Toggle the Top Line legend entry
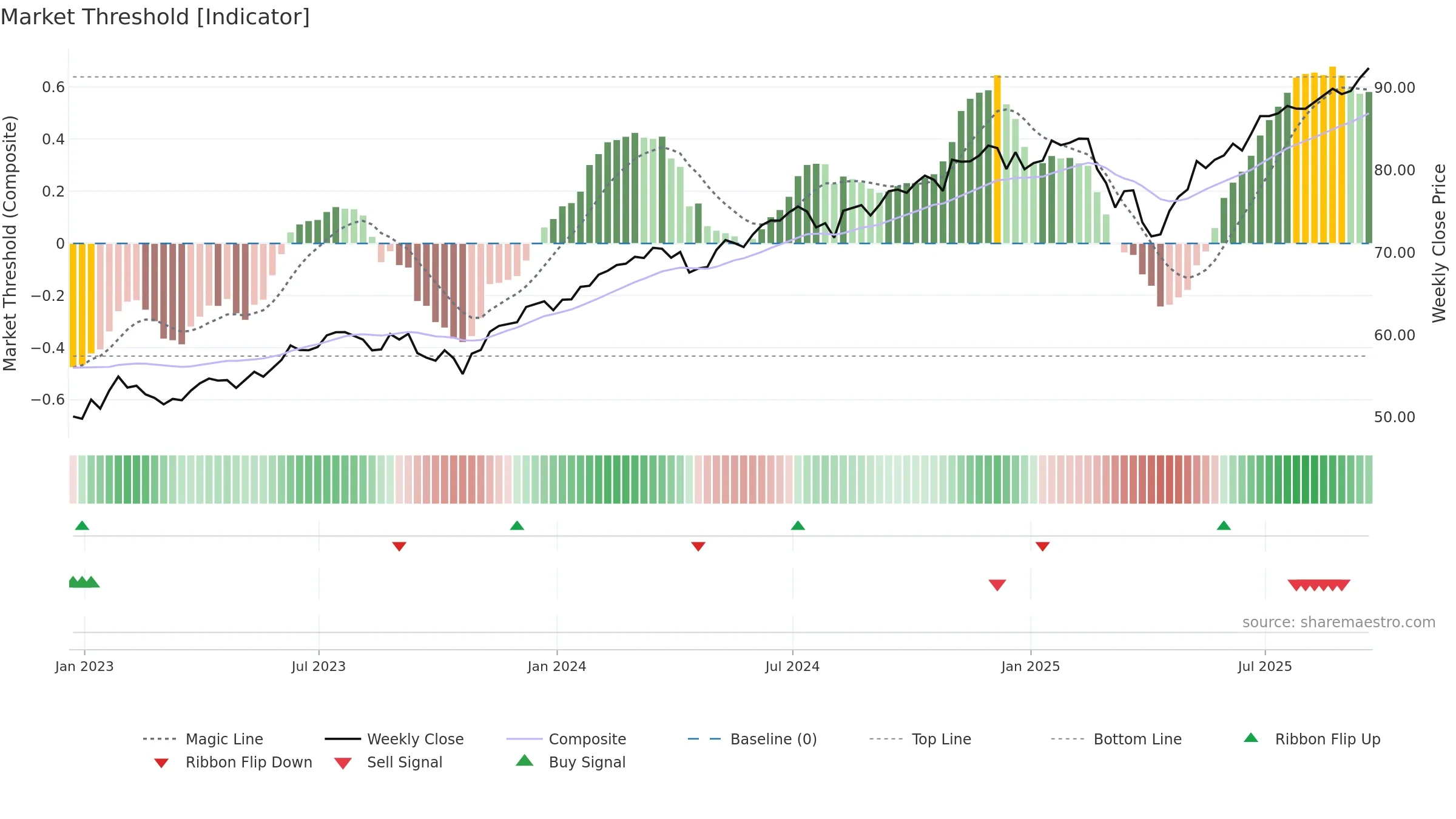The image size is (1456, 819). 920,739
